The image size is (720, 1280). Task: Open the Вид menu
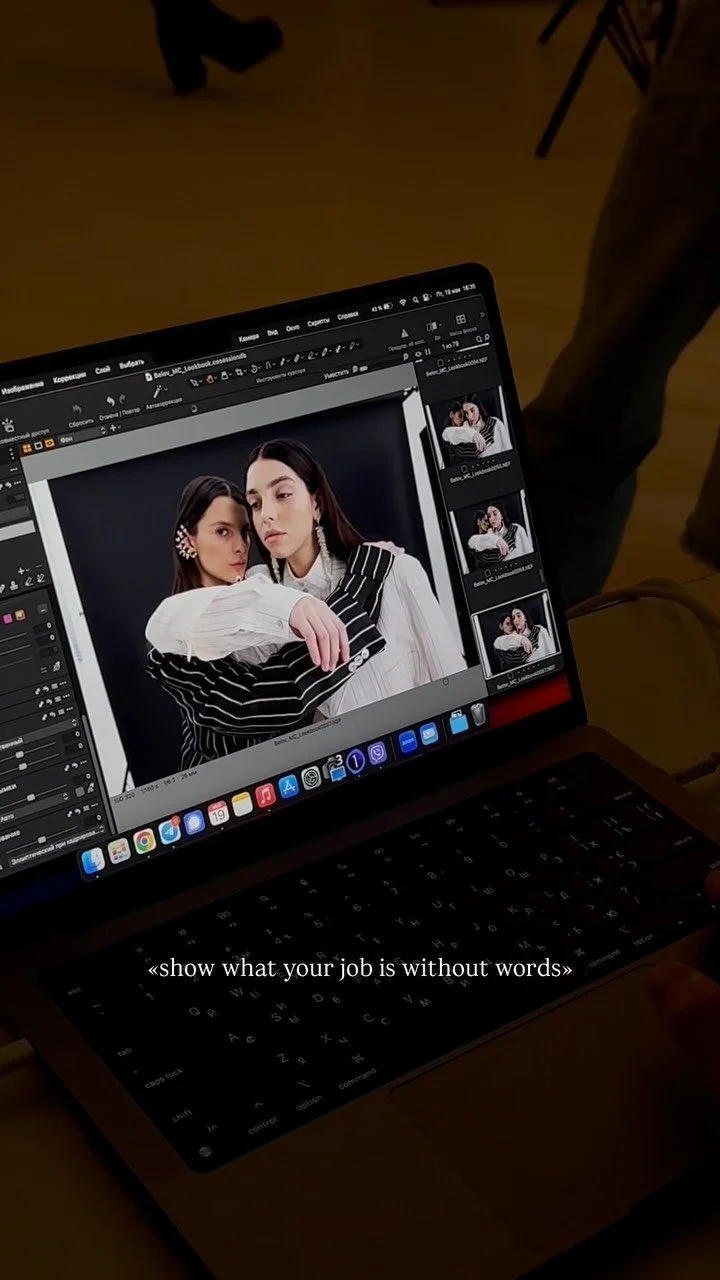tap(274, 332)
